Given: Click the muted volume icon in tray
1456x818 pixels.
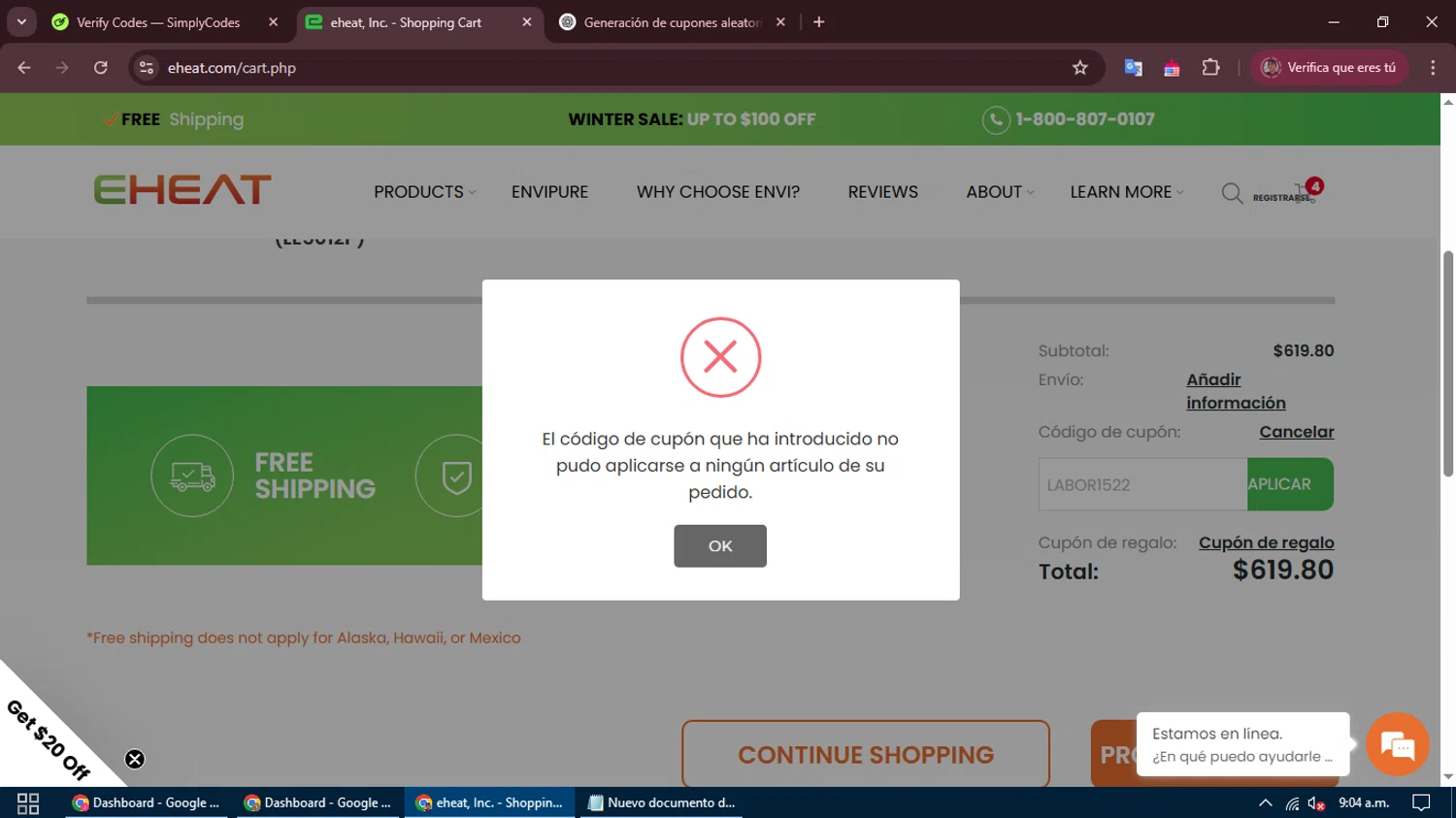Looking at the screenshot, I should click(1316, 802).
